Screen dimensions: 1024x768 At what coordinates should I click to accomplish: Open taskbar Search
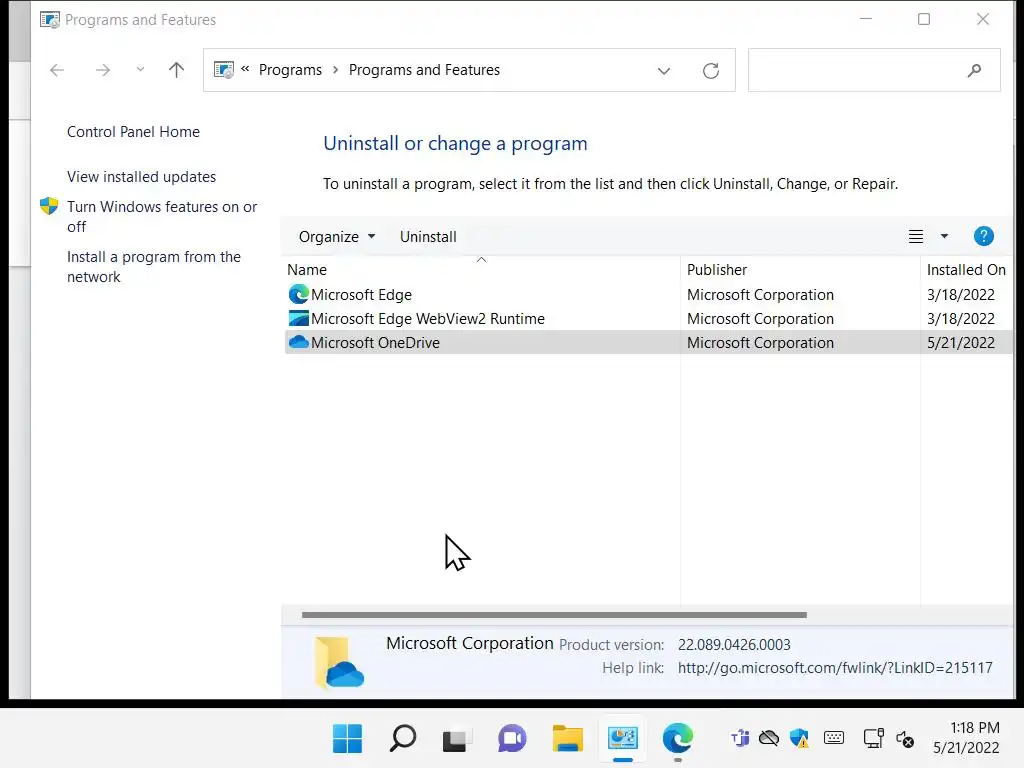[402, 739]
